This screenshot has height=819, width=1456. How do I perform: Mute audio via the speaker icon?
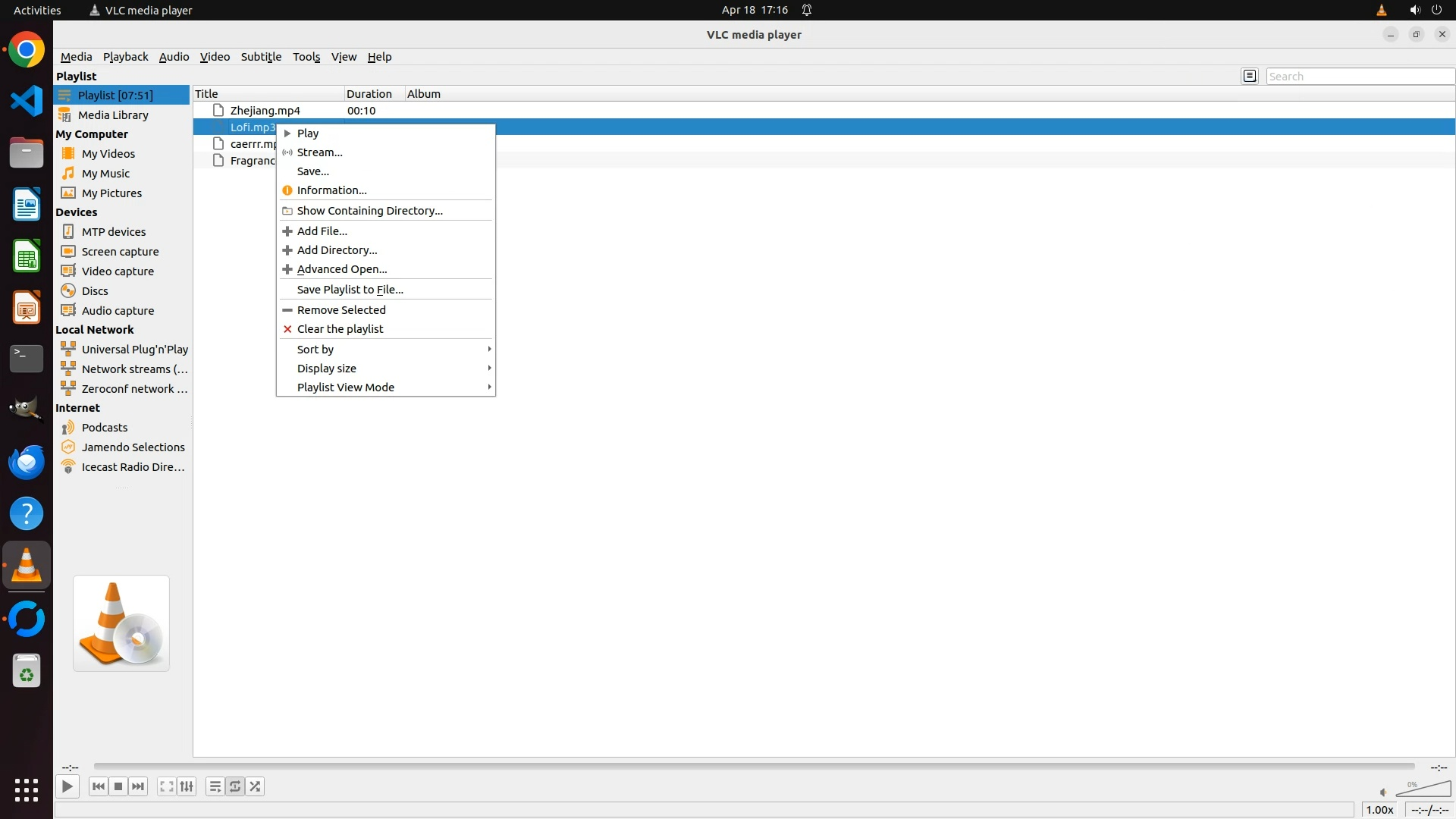pos(1383,792)
